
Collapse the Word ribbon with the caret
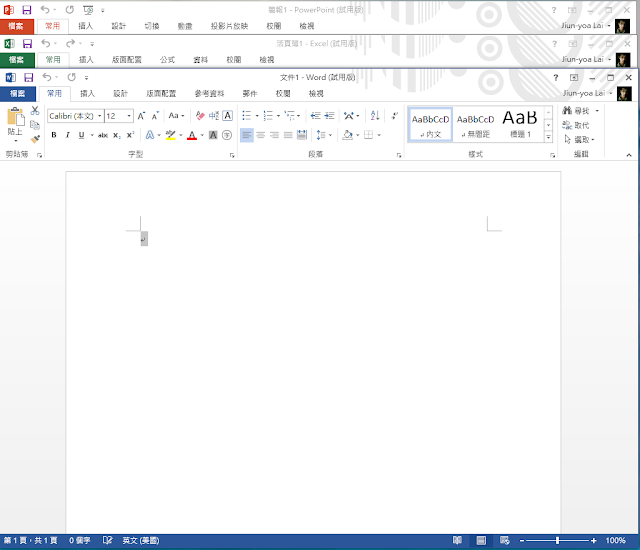pos(629,155)
